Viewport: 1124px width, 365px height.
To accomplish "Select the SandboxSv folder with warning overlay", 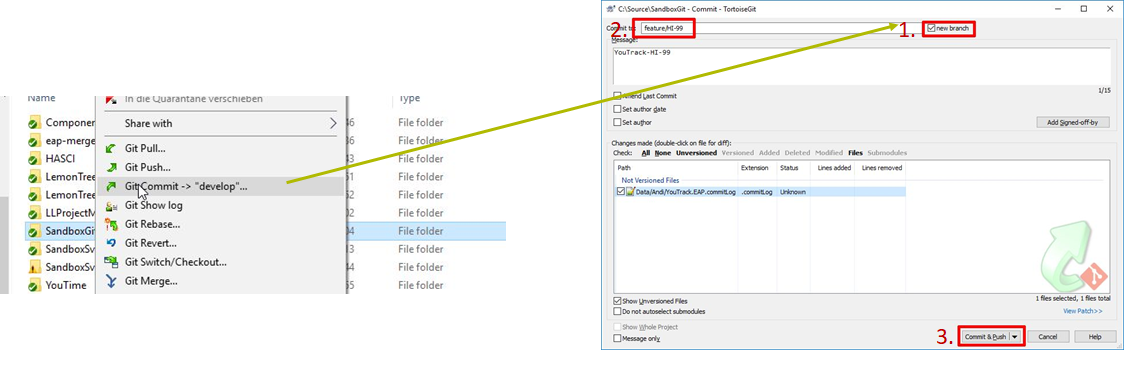I will (34, 267).
